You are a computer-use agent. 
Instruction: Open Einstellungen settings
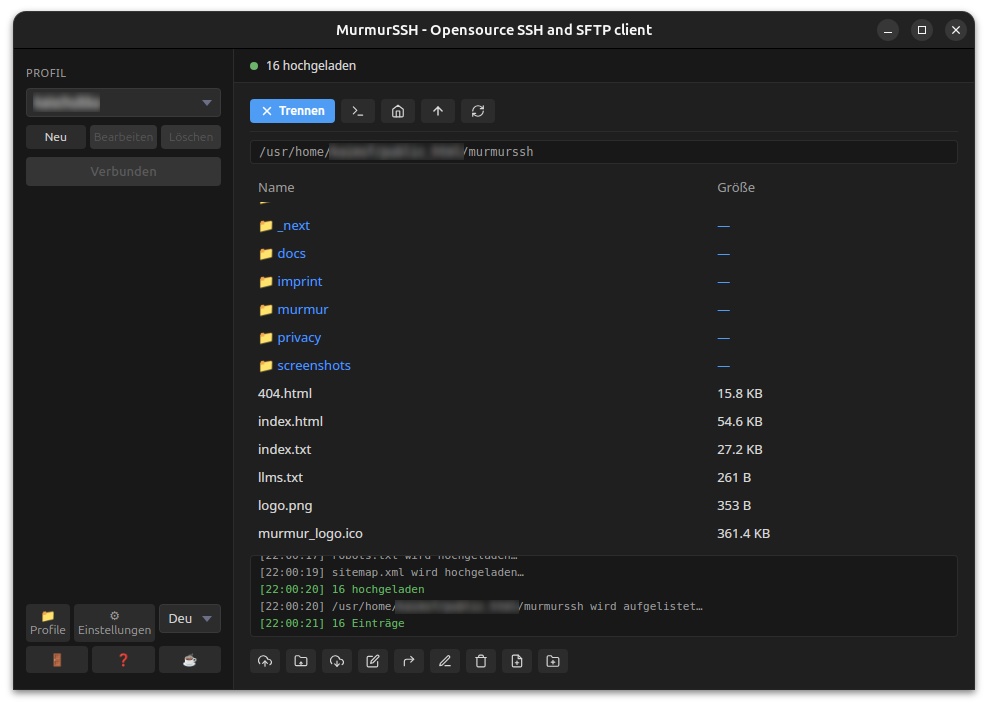pyautogui.click(x=115, y=622)
